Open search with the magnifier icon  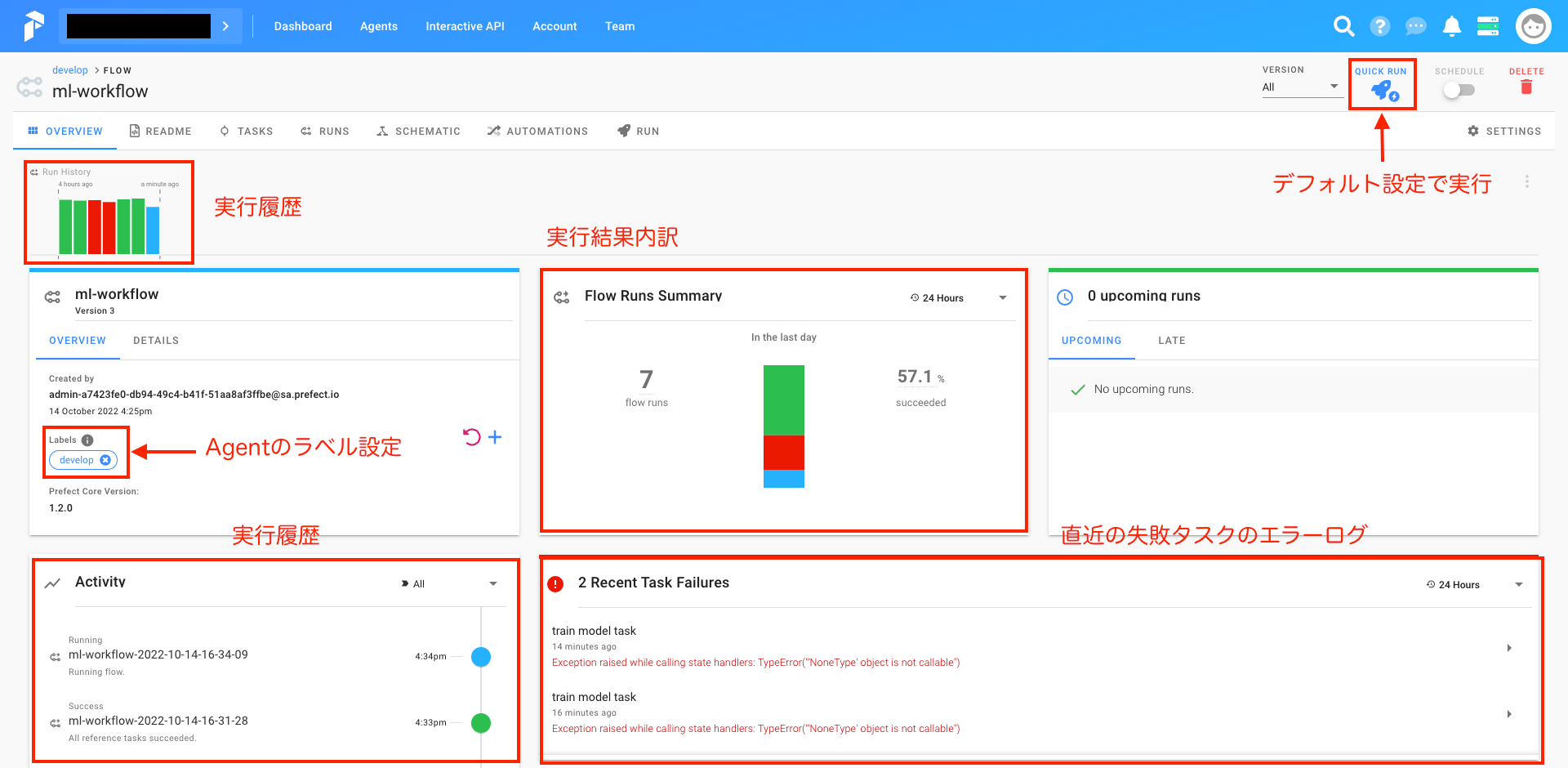1343,25
